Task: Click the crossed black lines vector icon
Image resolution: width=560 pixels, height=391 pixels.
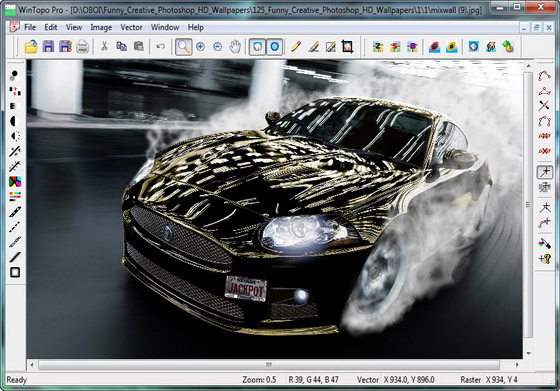Action: click(x=544, y=106)
